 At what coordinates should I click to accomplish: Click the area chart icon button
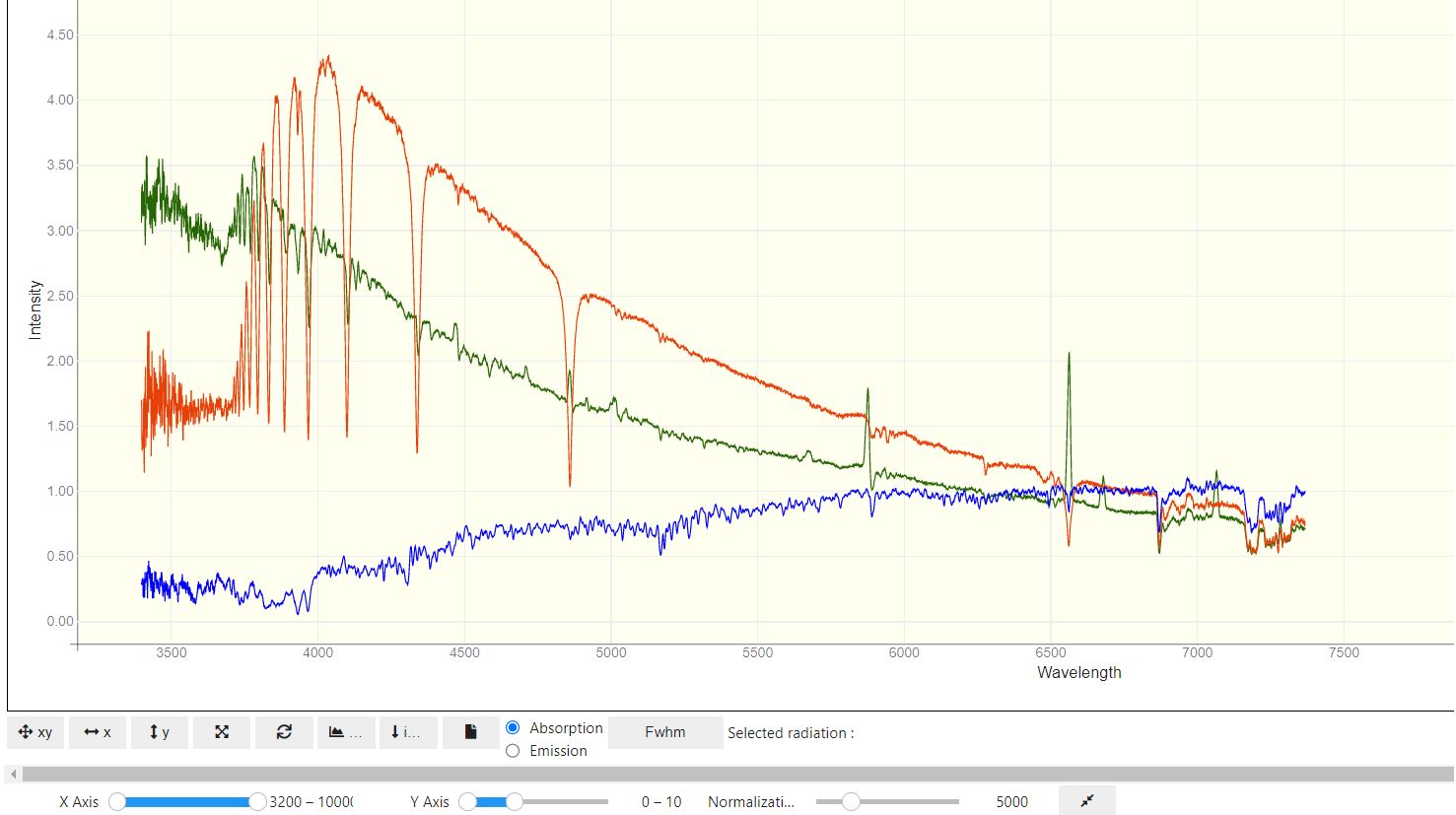[345, 732]
